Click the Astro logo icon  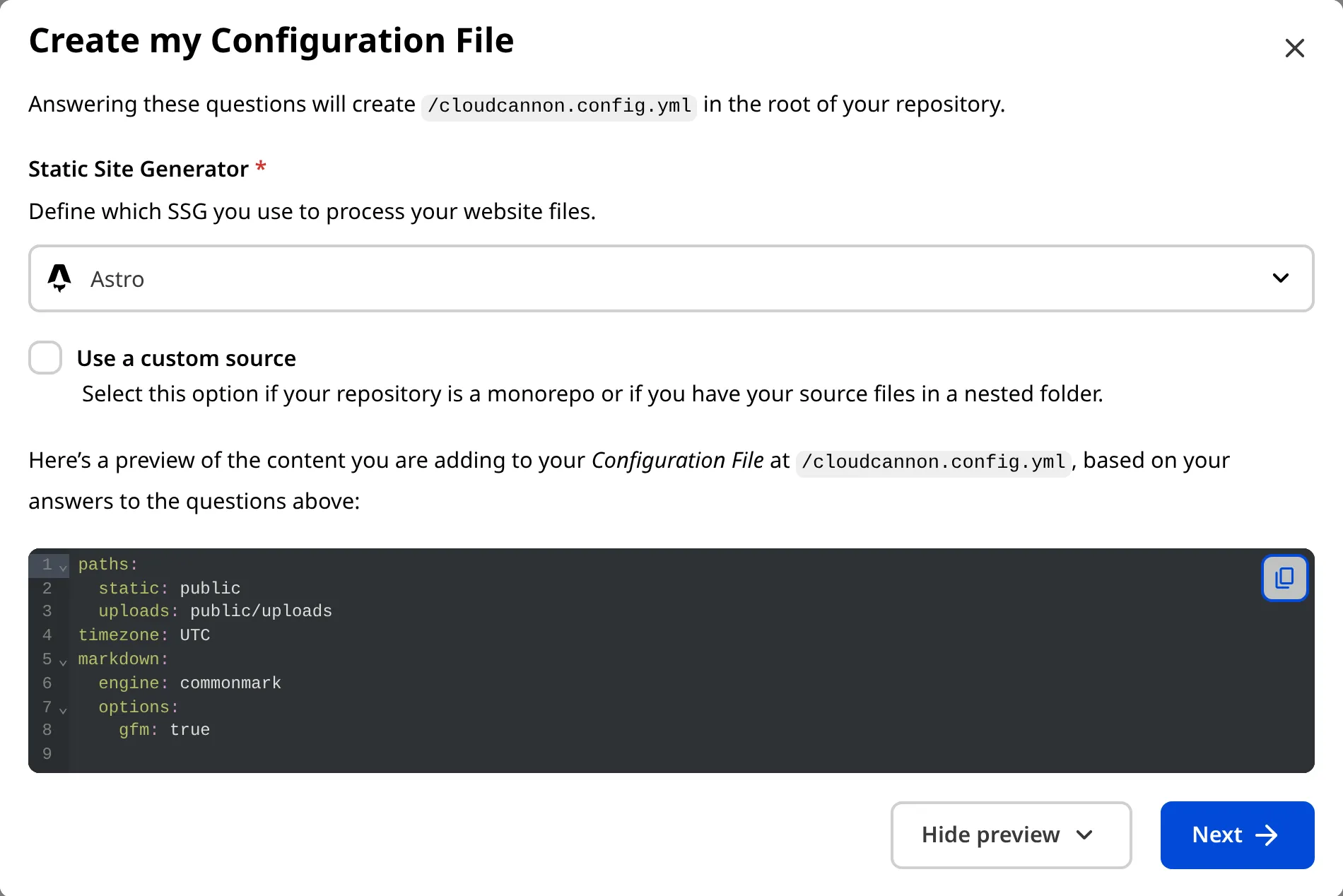click(59, 278)
